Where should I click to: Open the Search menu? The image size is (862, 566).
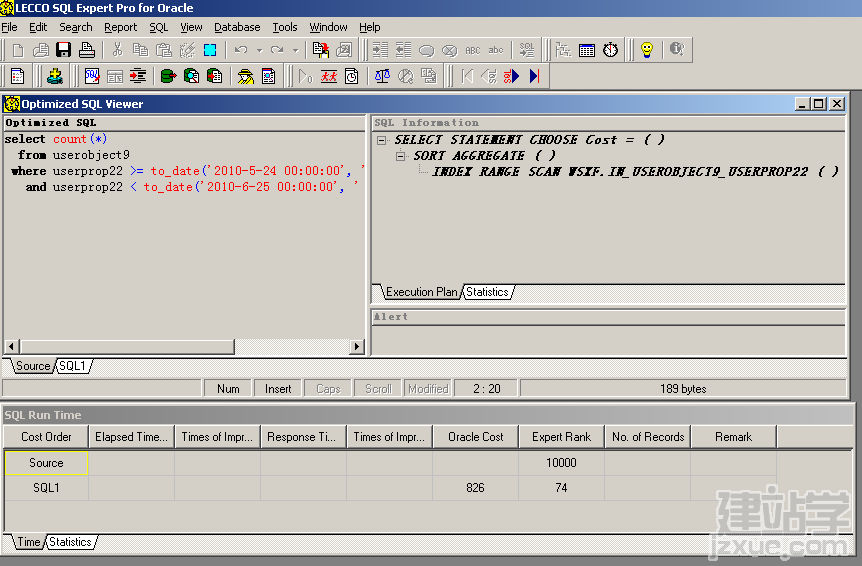(76, 27)
